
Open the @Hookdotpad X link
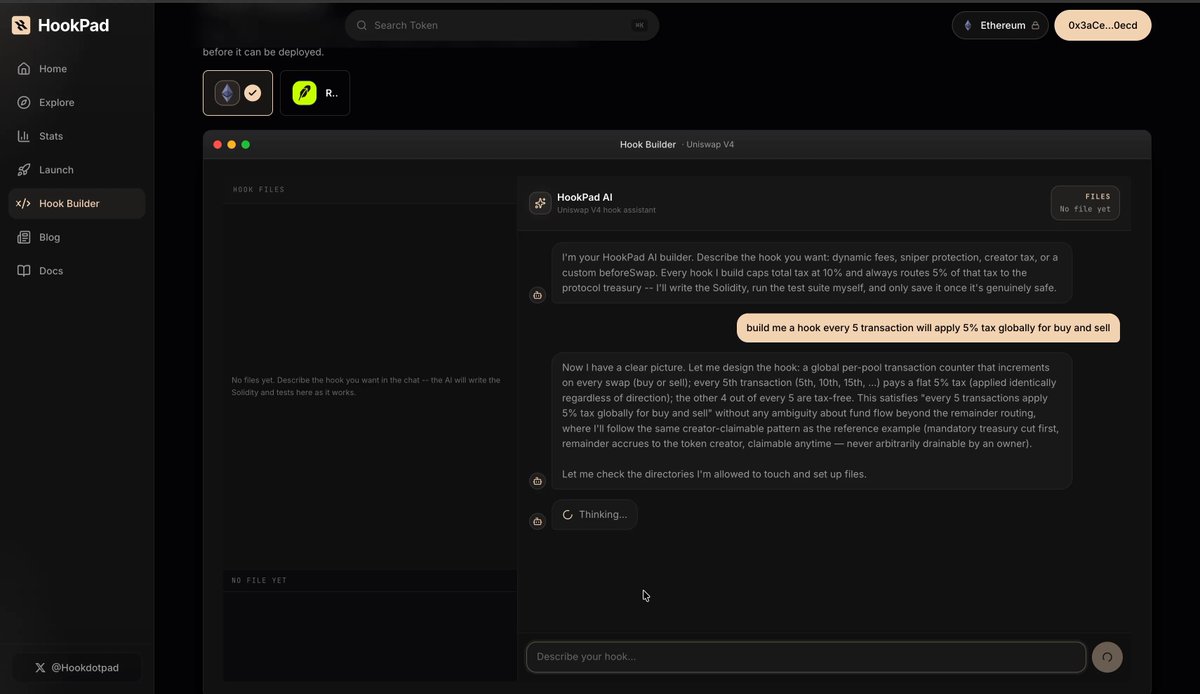pos(77,667)
